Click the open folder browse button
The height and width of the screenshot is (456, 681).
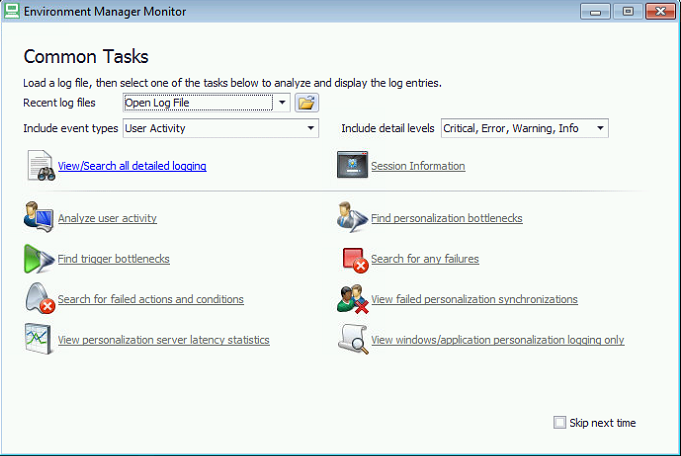[x=307, y=103]
